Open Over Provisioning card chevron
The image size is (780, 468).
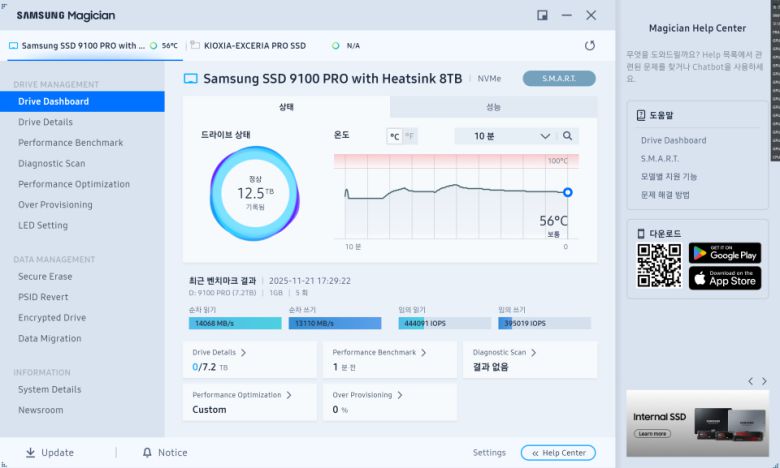coord(399,395)
